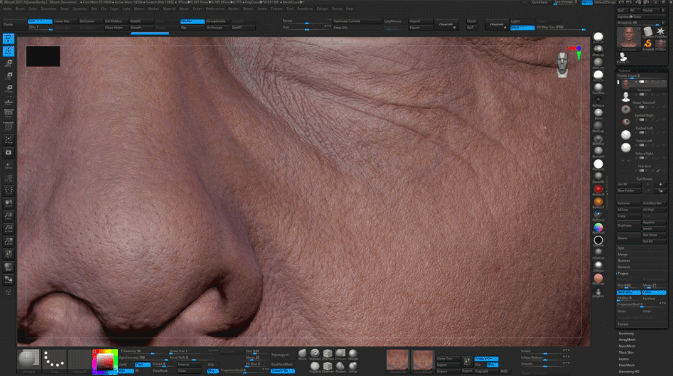The height and width of the screenshot is (376, 673).
Task: Select the ZProject brush icon
Action: [340, 354]
